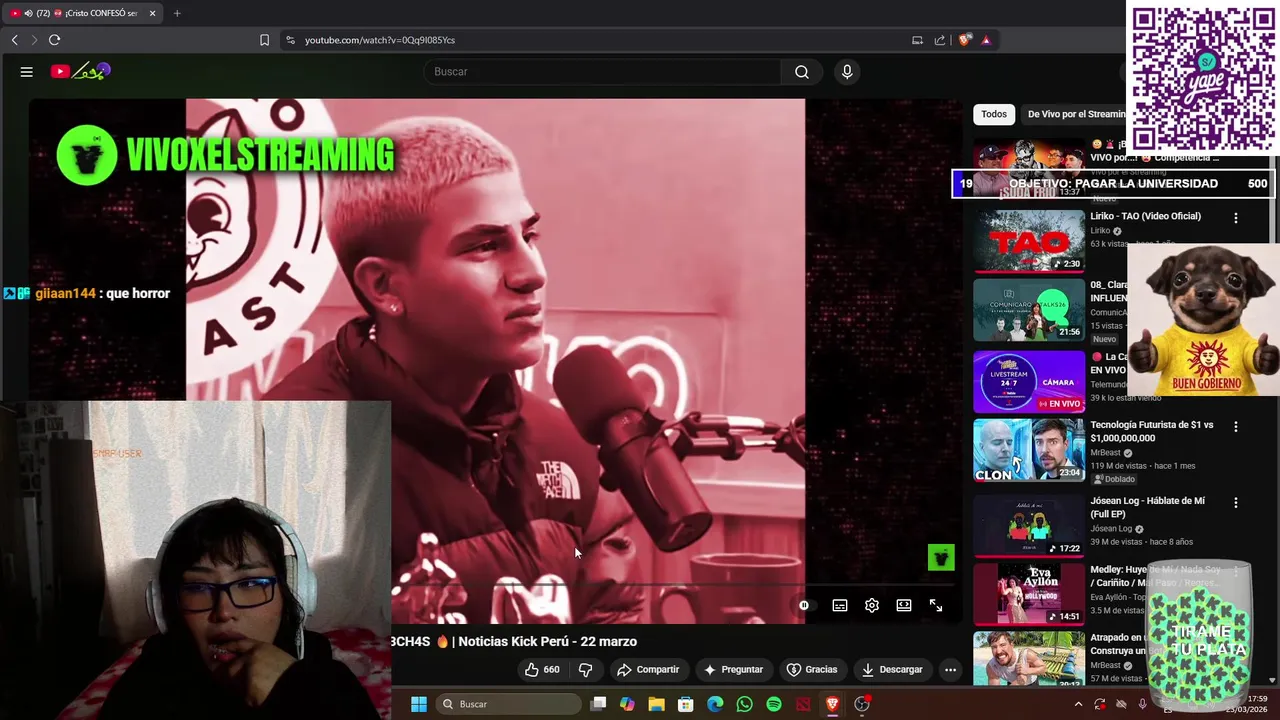Click the browser address bar URL
Image resolution: width=1280 pixels, height=720 pixels.
[x=380, y=40]
